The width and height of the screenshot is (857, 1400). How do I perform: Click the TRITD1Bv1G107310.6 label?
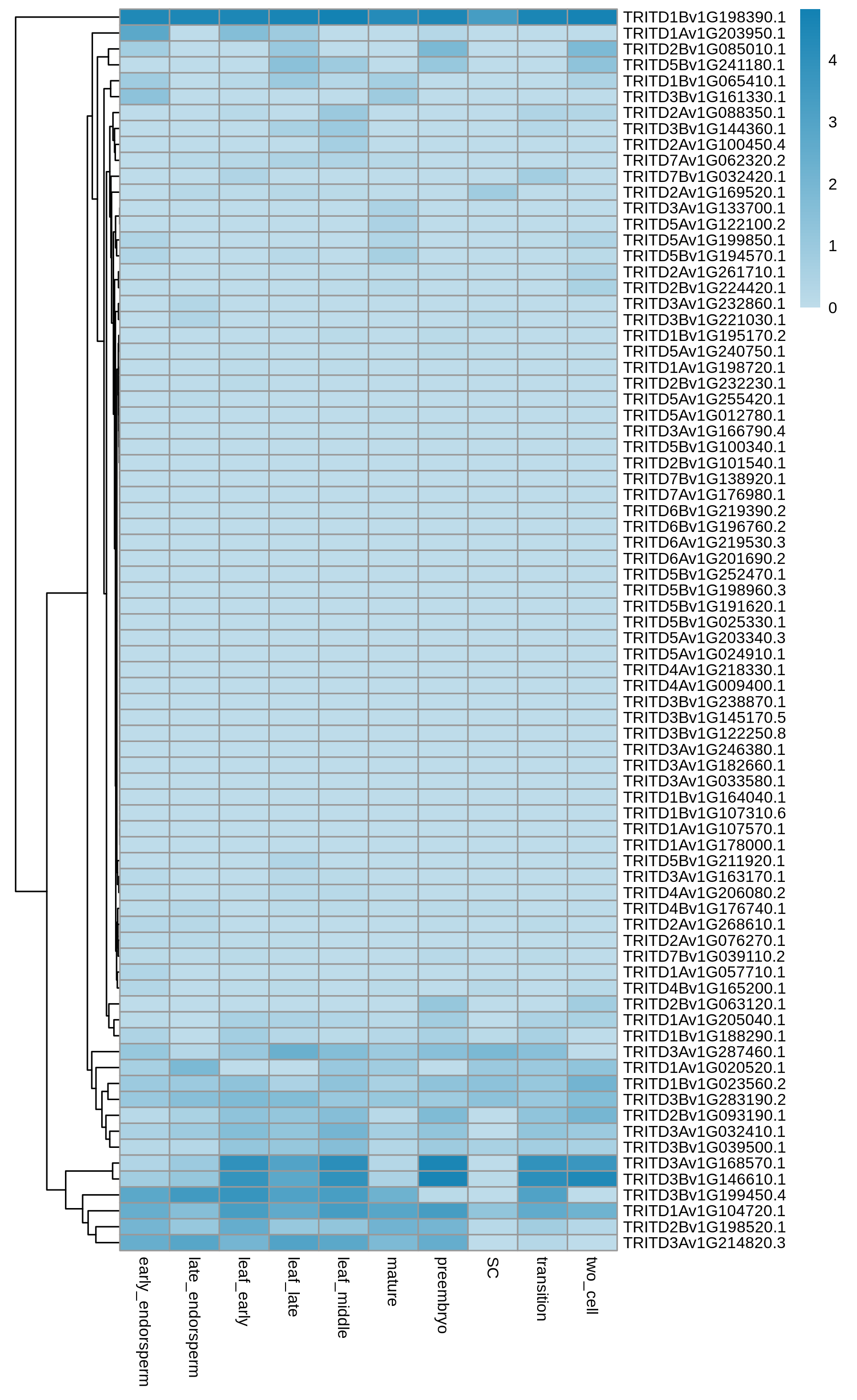click(704, 813)
